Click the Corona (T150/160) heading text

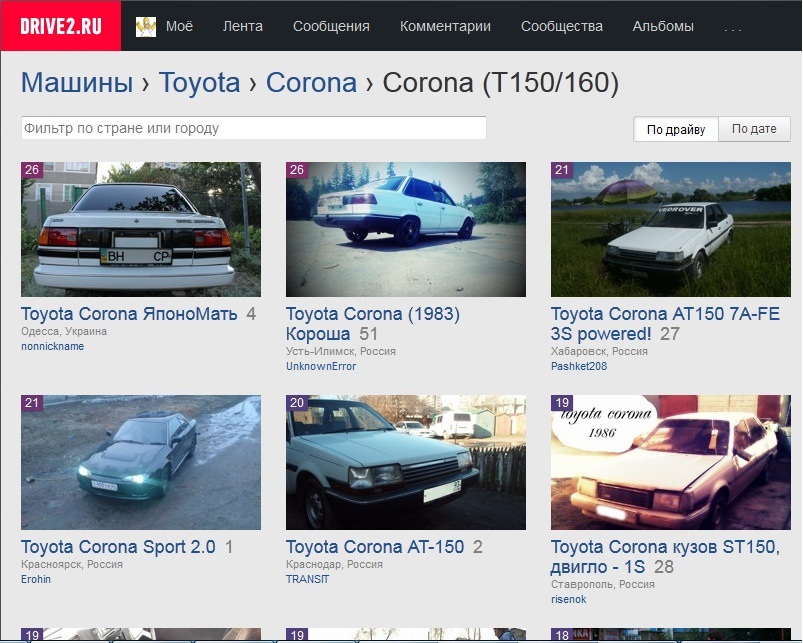pos(501,82)
